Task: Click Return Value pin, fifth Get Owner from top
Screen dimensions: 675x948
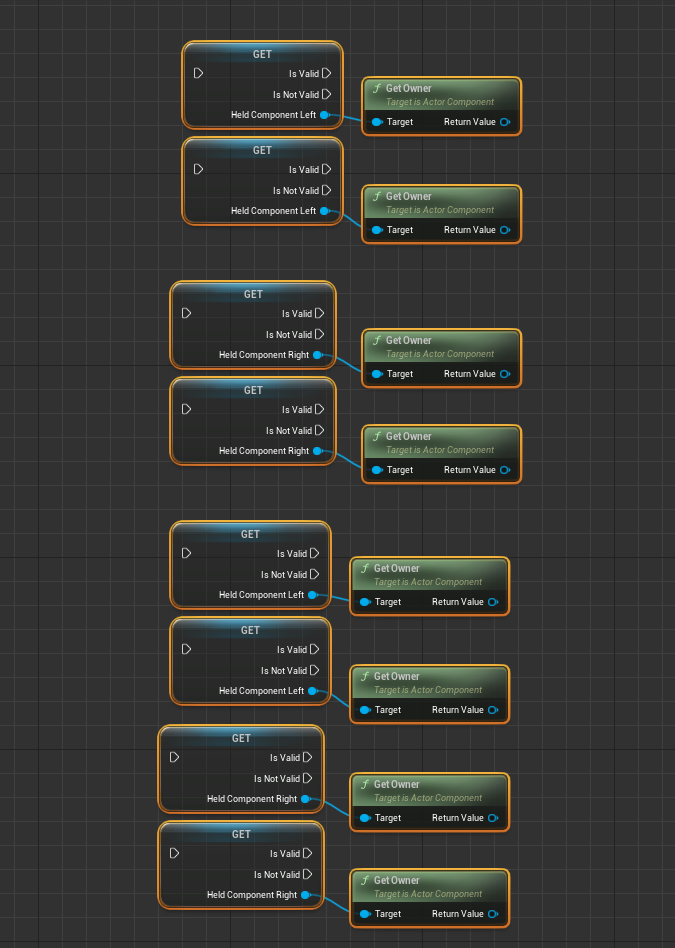Action: click(493, 602)
